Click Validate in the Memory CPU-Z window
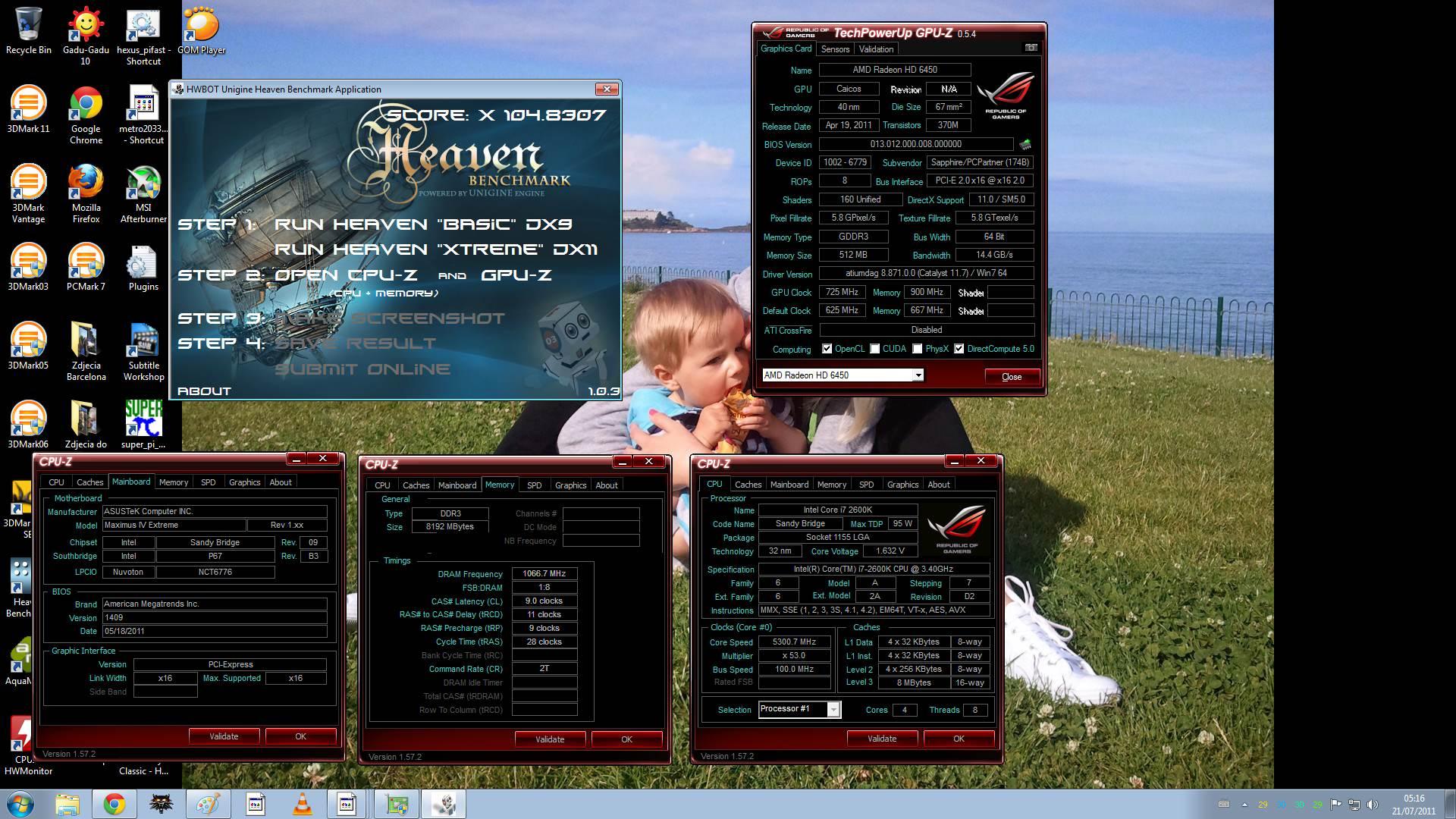1456x819 pixels. tap(550, 739)
